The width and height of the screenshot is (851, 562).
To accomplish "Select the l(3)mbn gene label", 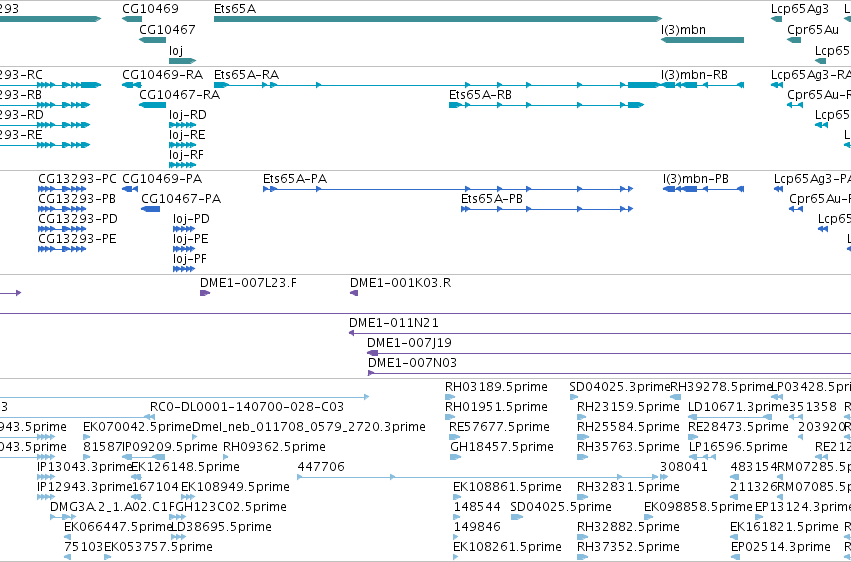I will 683,29.
